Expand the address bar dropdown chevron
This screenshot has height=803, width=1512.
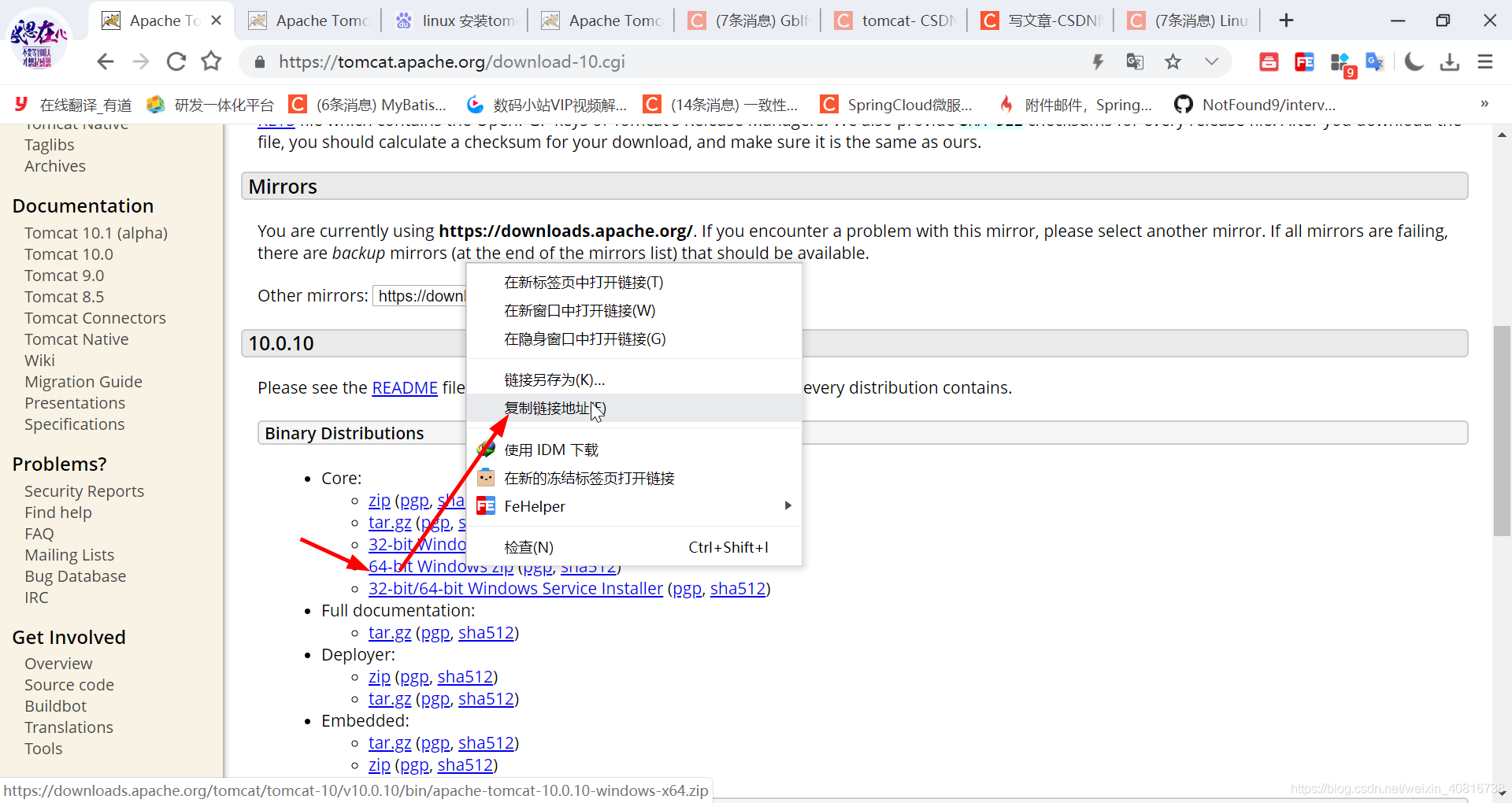coord(1211,61)
